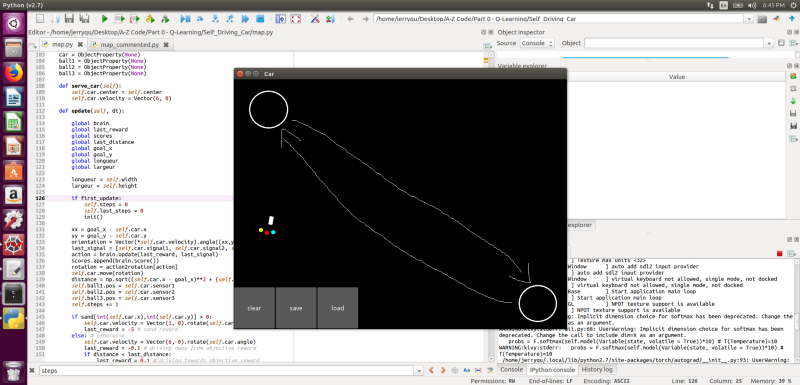
Task: Click the clear button in Car window
Action: 254,308
